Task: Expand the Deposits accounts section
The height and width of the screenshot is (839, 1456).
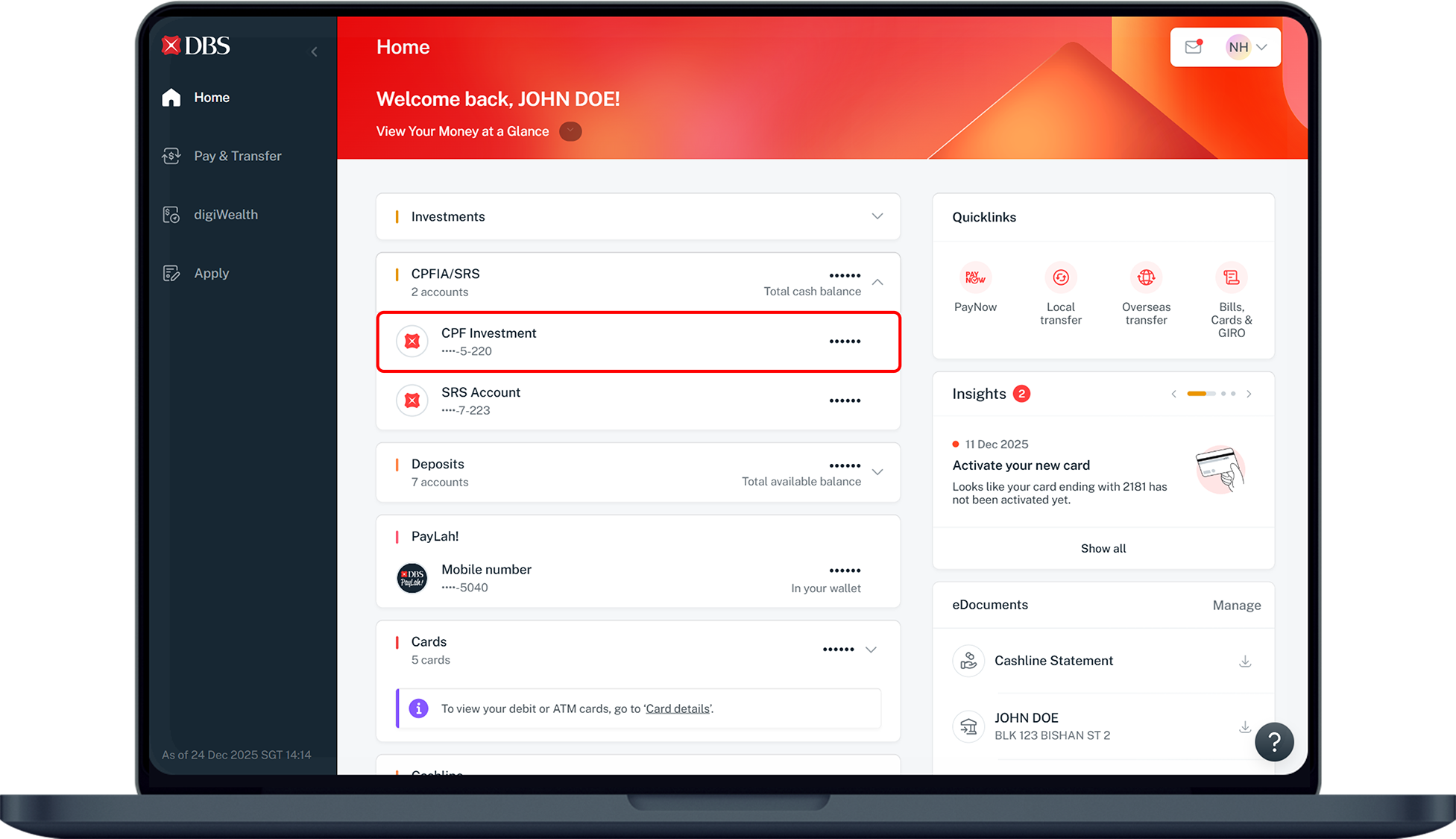Action: tap(877, 472)
